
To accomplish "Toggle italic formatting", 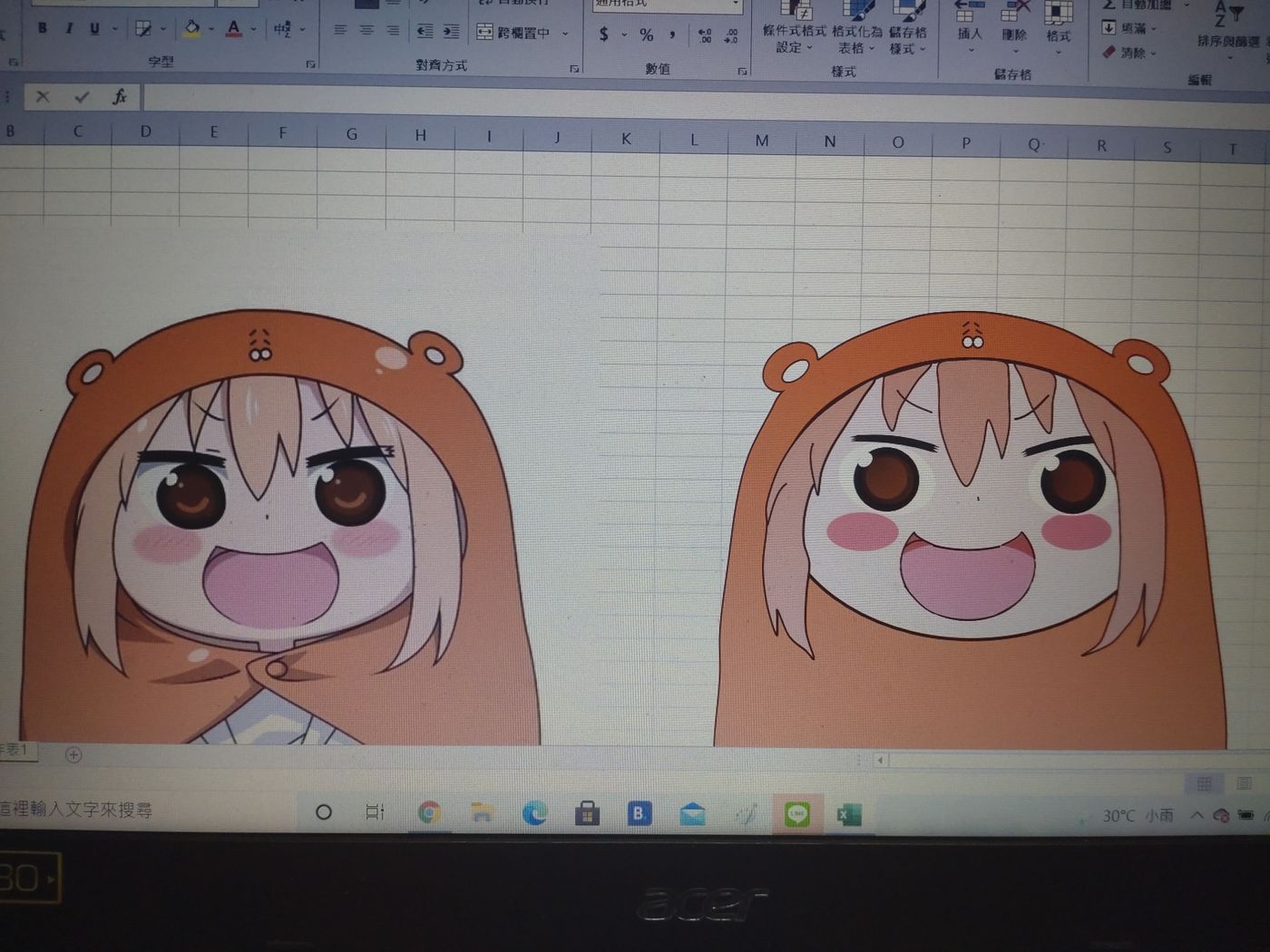I will [69, 28].
